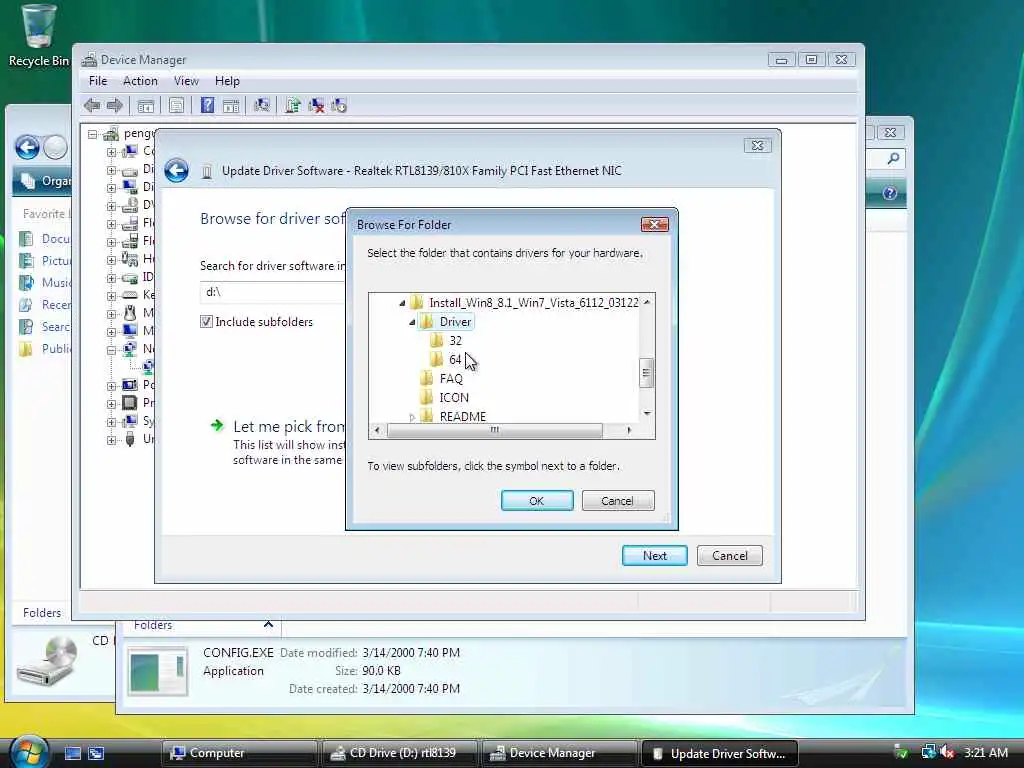Click the muted volume tray icon
The width and height of the screenshot is (1024, 768).
point(947,752)
